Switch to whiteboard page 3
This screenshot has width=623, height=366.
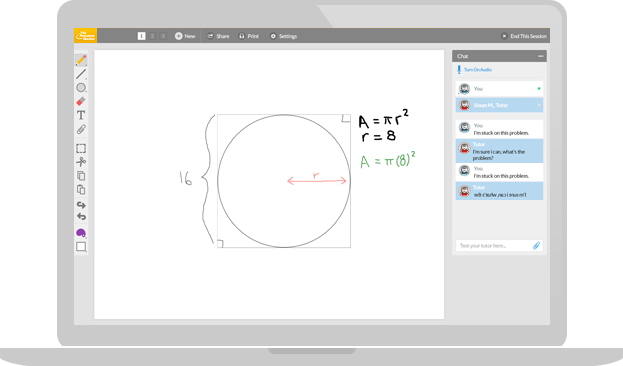(163, 36)
